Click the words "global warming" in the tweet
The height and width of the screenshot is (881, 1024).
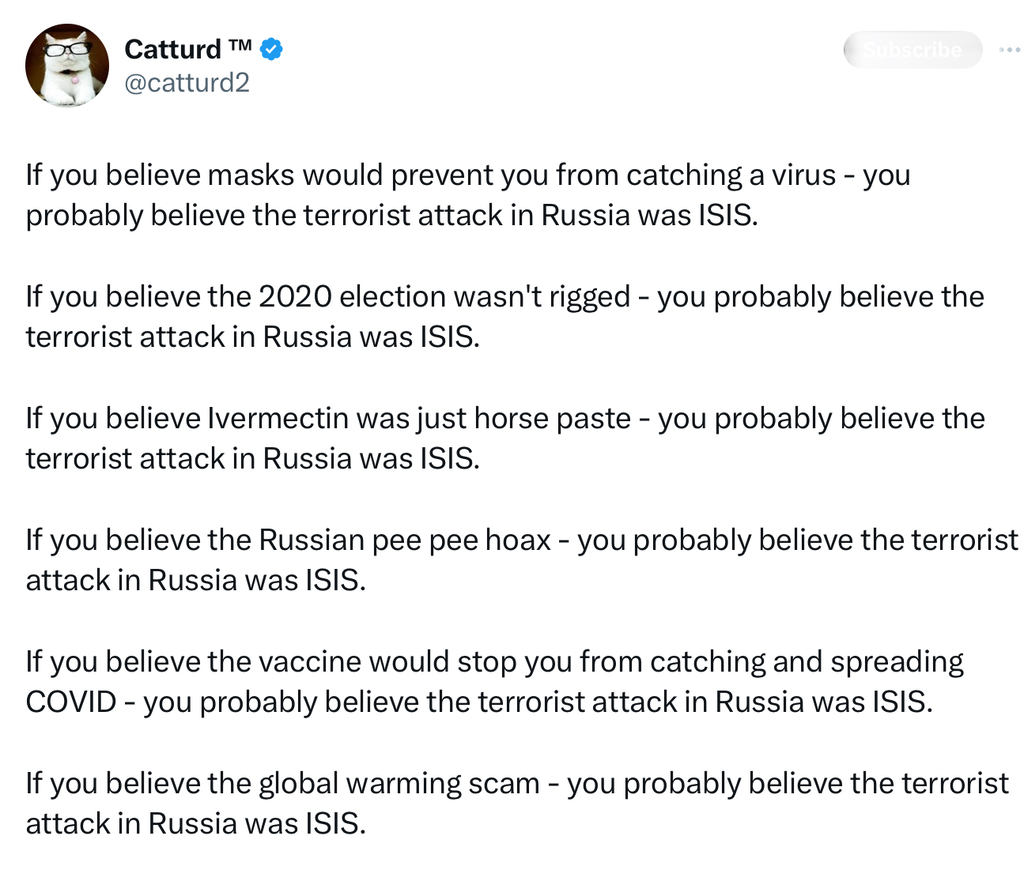pos(355,783)
